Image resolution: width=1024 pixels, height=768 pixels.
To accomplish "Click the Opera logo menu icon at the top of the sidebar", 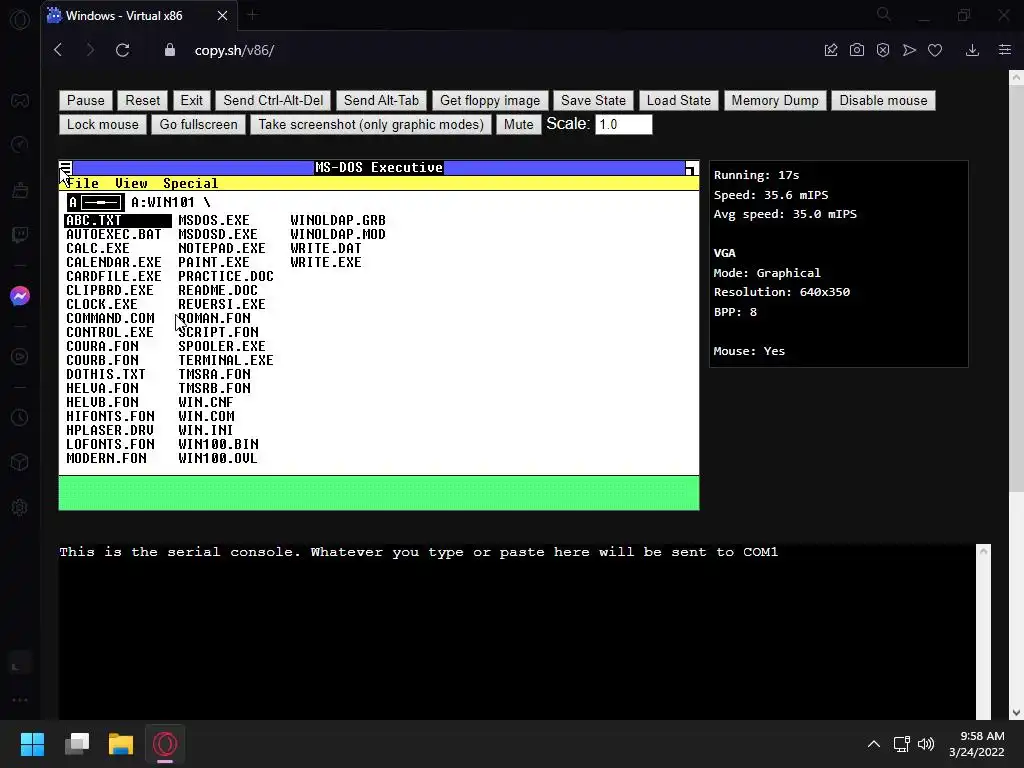I will pos(20,19).
